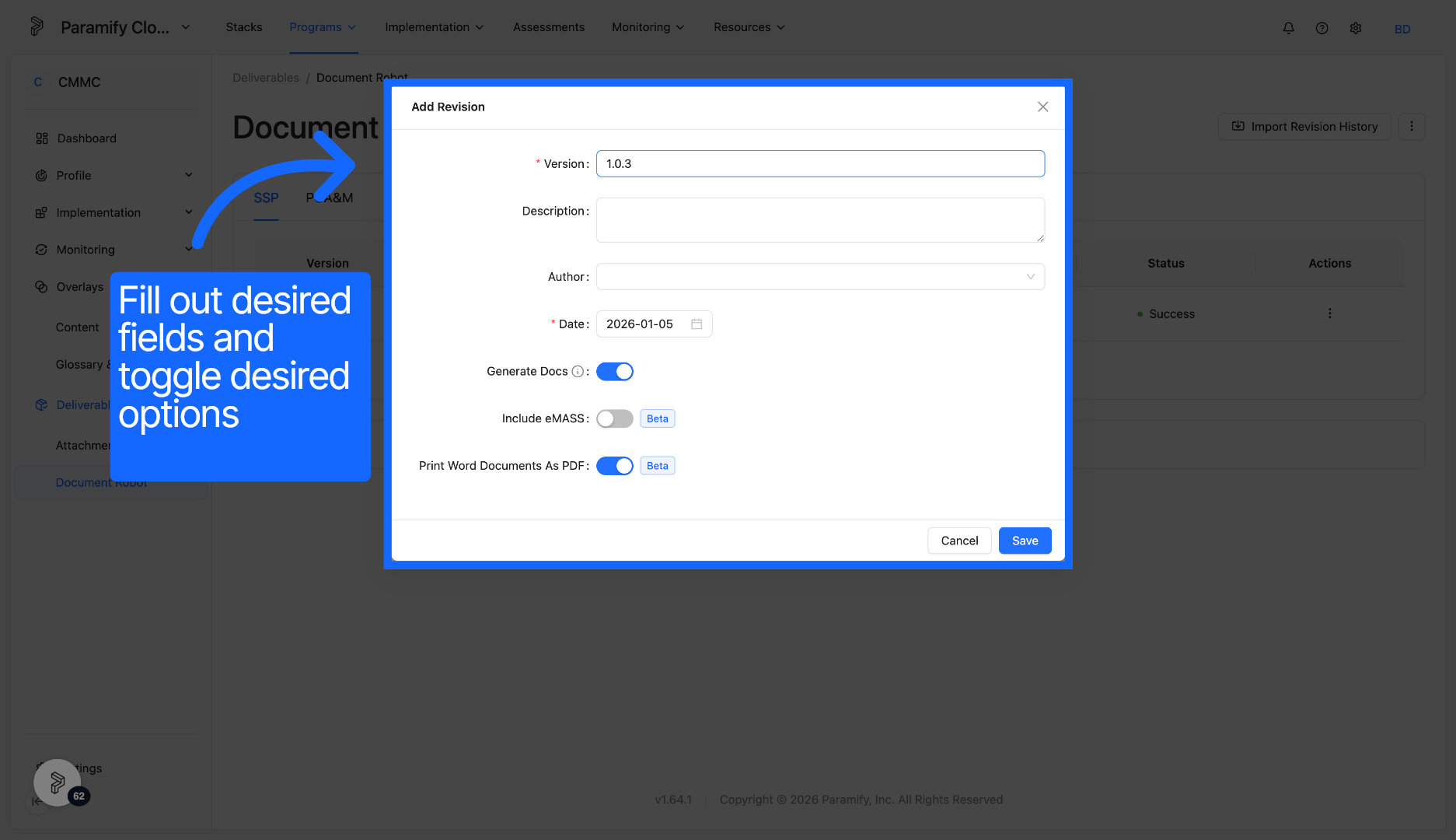The height and width of the screenshot is (840, 1456).
Task: Open the settings gear in top bar
Action: 1356,28
